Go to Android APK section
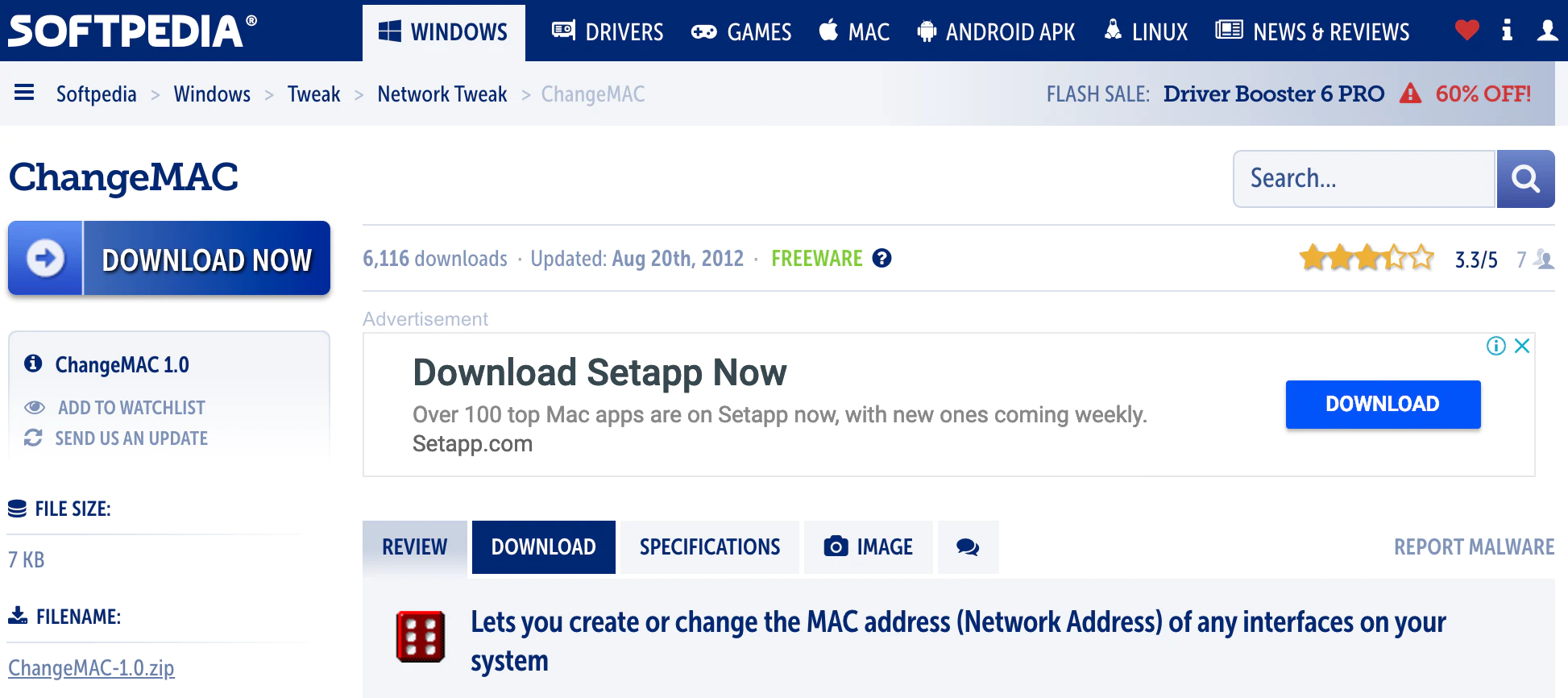The width and height of the screenshot is (1568, 698). click(x=996, y=32)
